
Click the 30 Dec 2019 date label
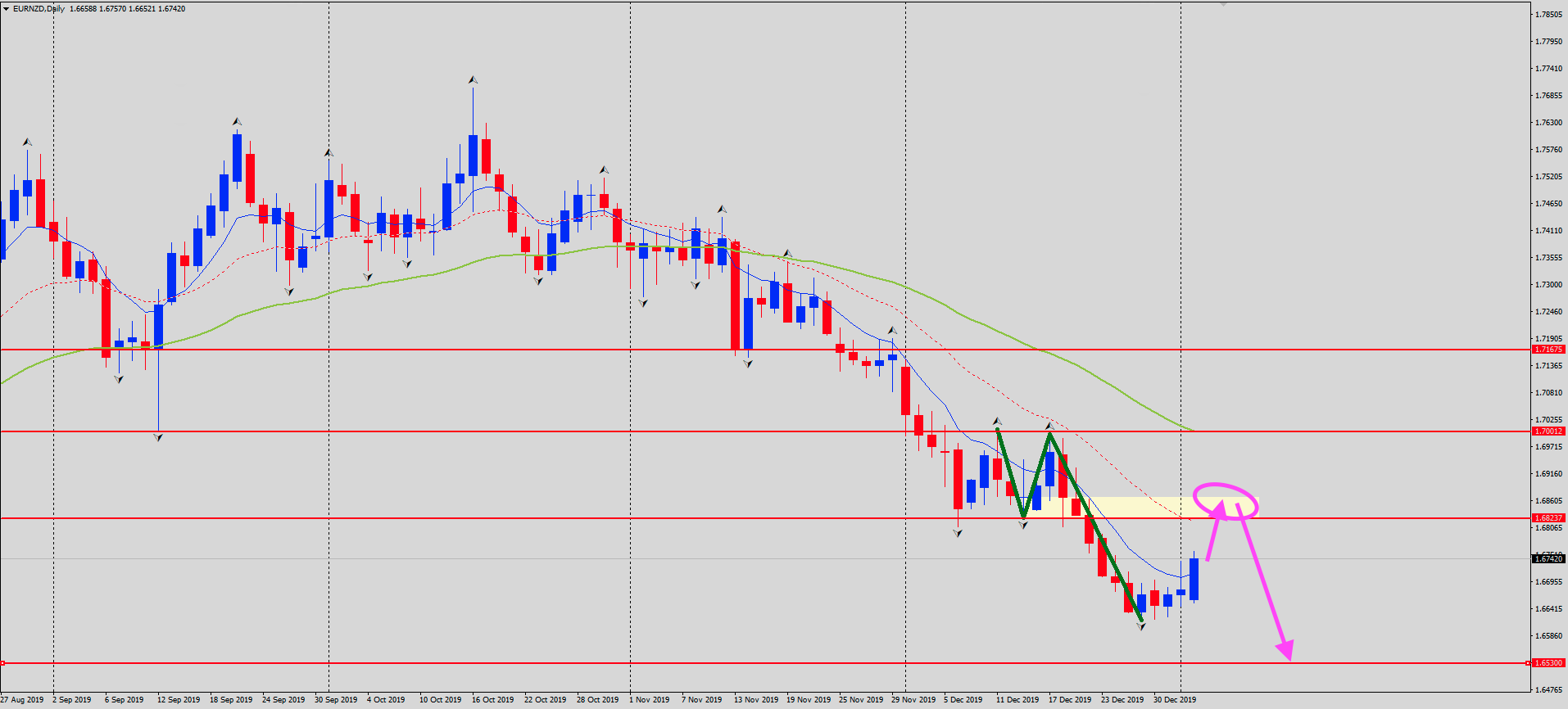[x=1175, y=700]
